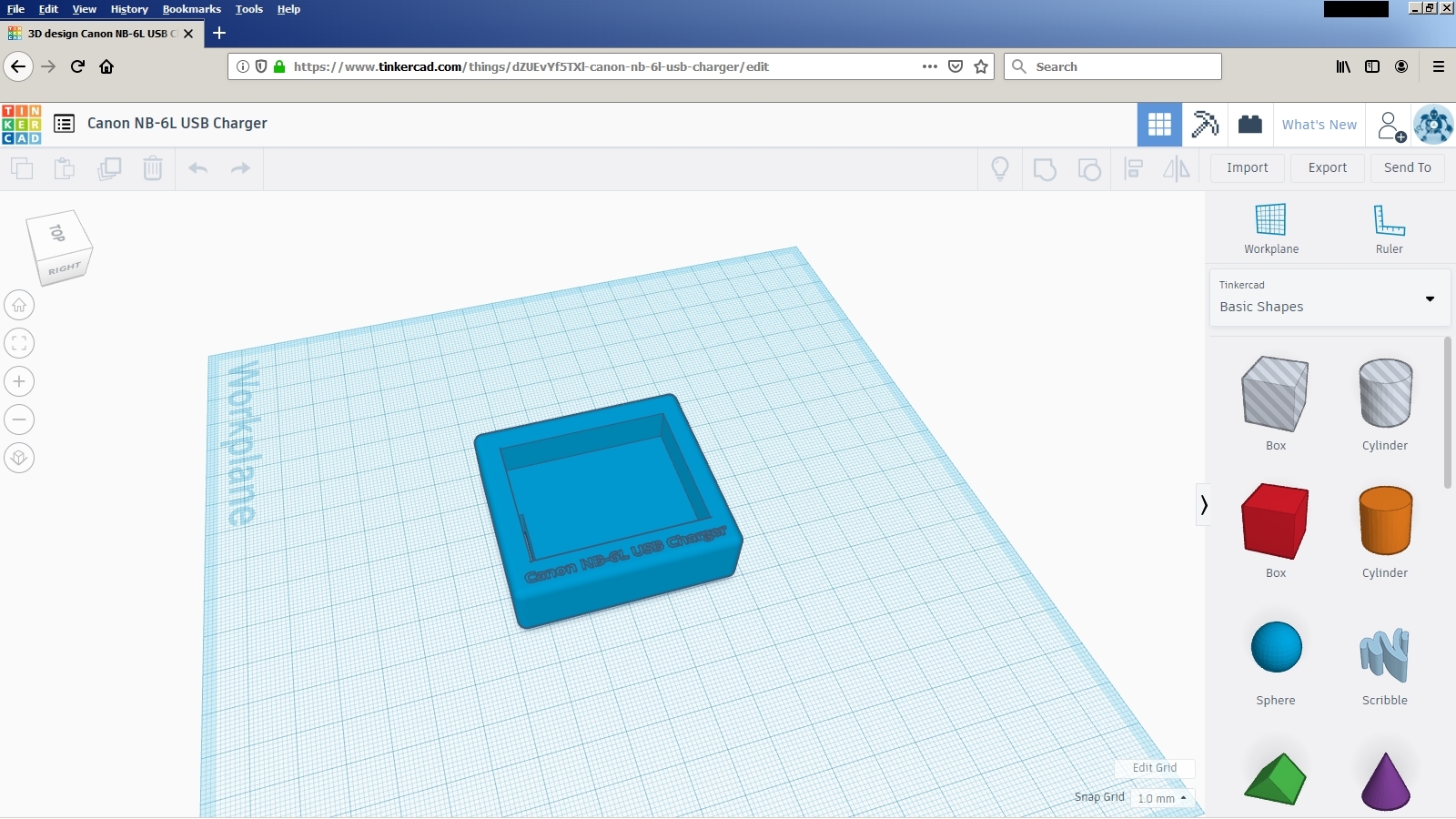
Task: Click the Align tool icon
Action: (1134, 168)
